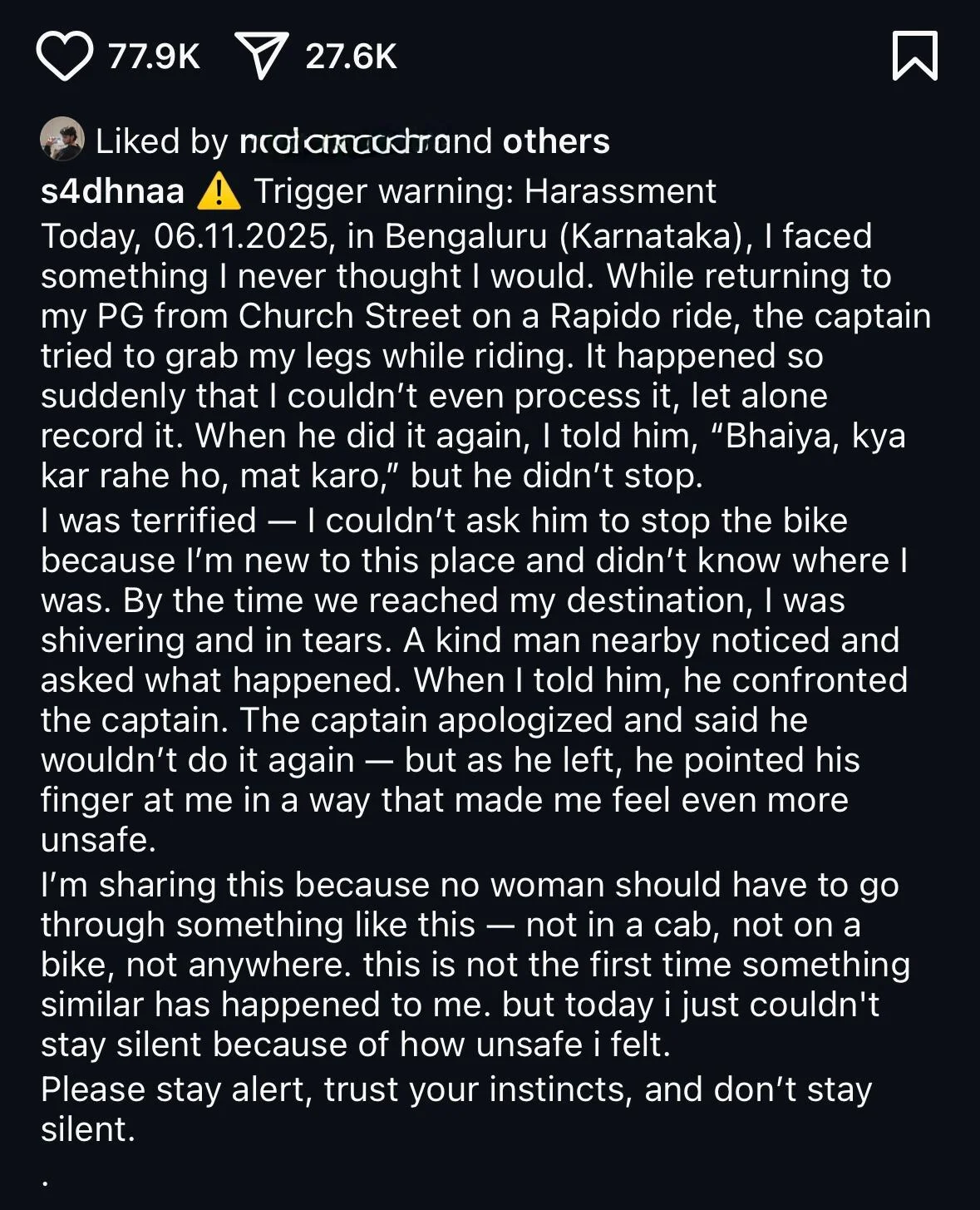980x1210 pixels.
Task: Open the 27.6K shares count
Action: [351, 57]
